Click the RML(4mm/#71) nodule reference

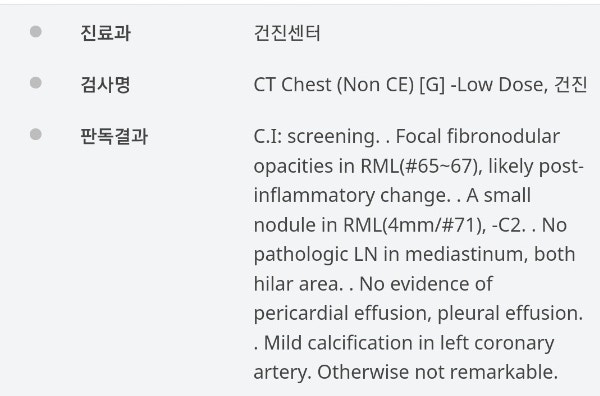pos(415,225)
